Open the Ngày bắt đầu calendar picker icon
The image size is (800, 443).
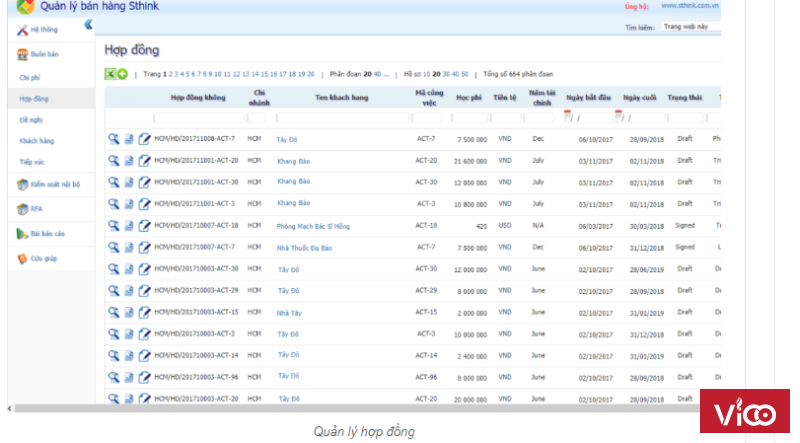click(568, 116)
